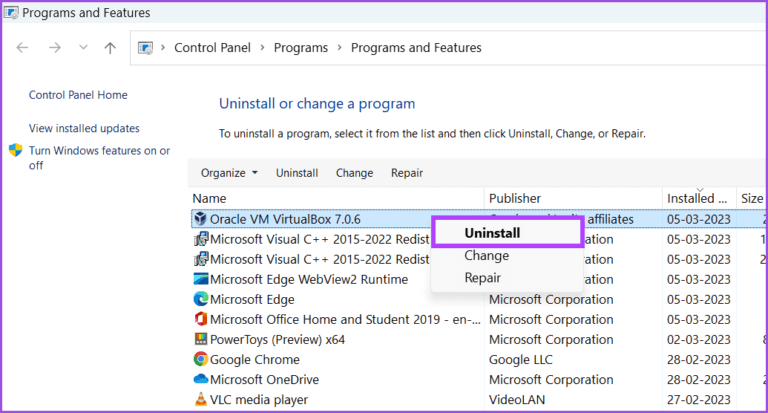Expand the chevron before Control Panel in the breadcrumb
Image resolution: width=768 pixels, height=413 pixels.
pyautogui.click(x=163, y=48)
